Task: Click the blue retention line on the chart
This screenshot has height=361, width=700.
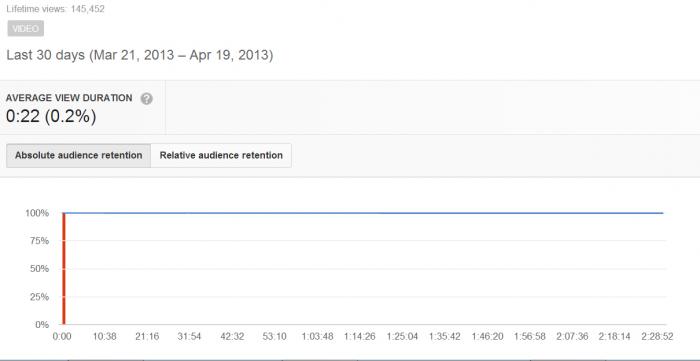Action: point(364,213)
